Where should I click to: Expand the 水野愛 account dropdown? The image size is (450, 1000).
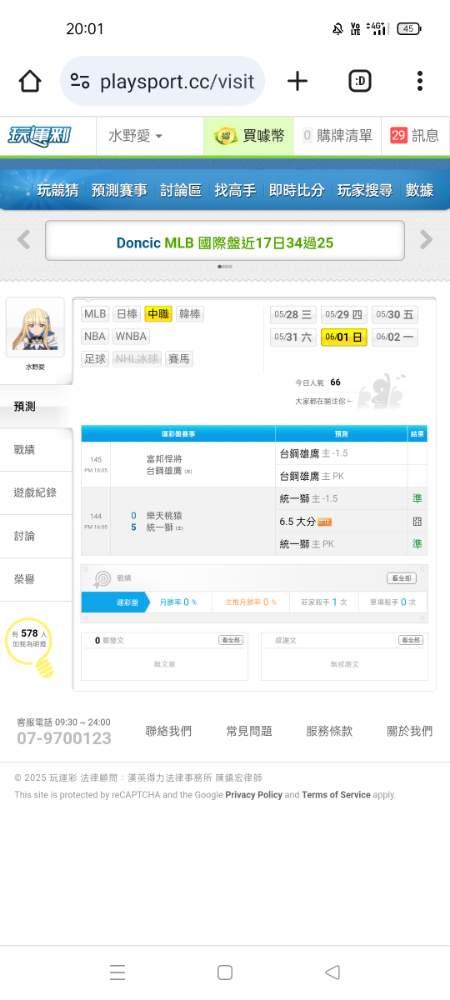[x=136, y=136]
